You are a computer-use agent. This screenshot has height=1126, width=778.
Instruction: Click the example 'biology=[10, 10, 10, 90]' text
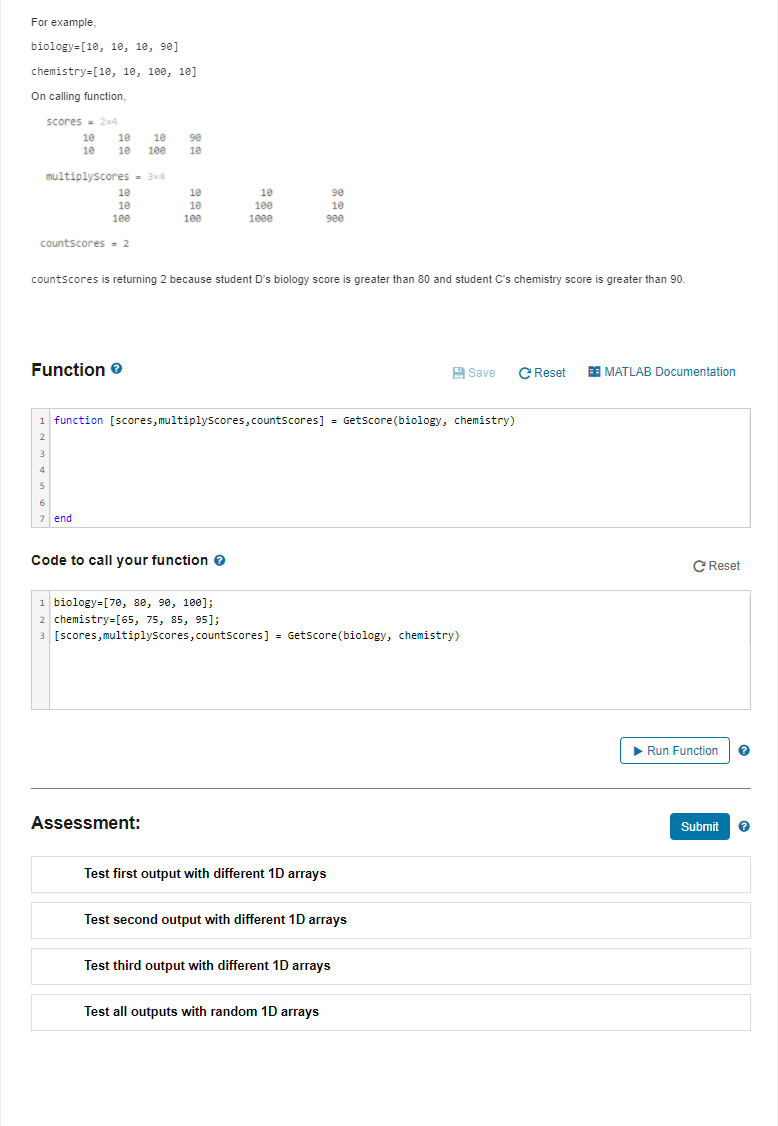point(105,47)
